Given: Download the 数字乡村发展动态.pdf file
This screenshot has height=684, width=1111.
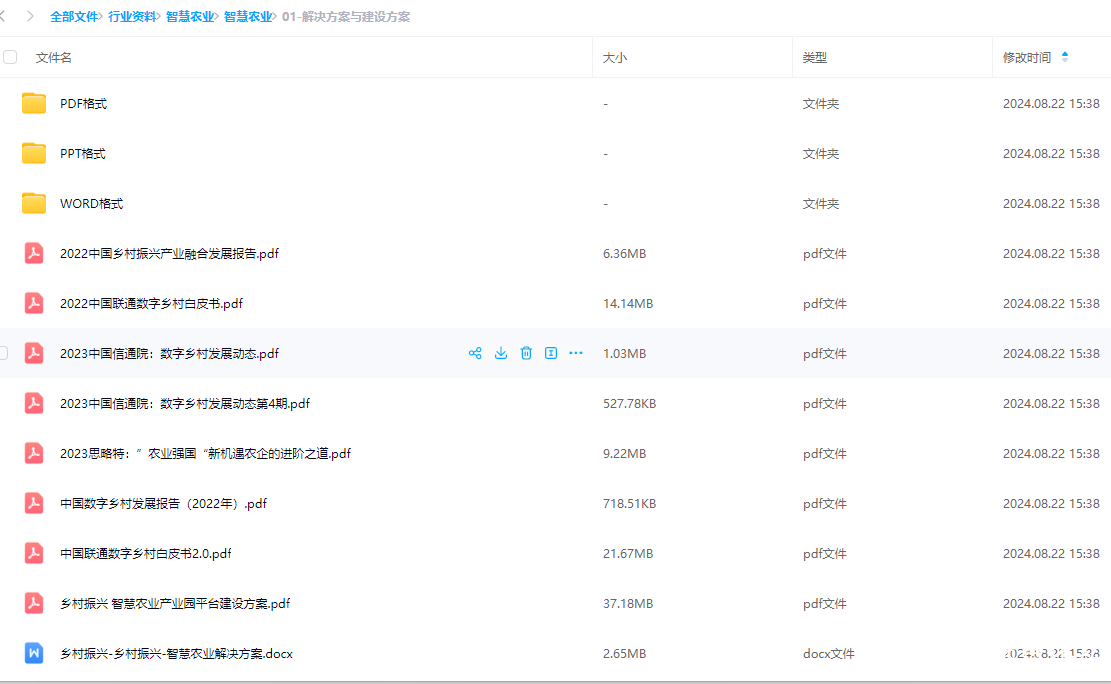Looking at the screenshot, I should click(501, 353).
